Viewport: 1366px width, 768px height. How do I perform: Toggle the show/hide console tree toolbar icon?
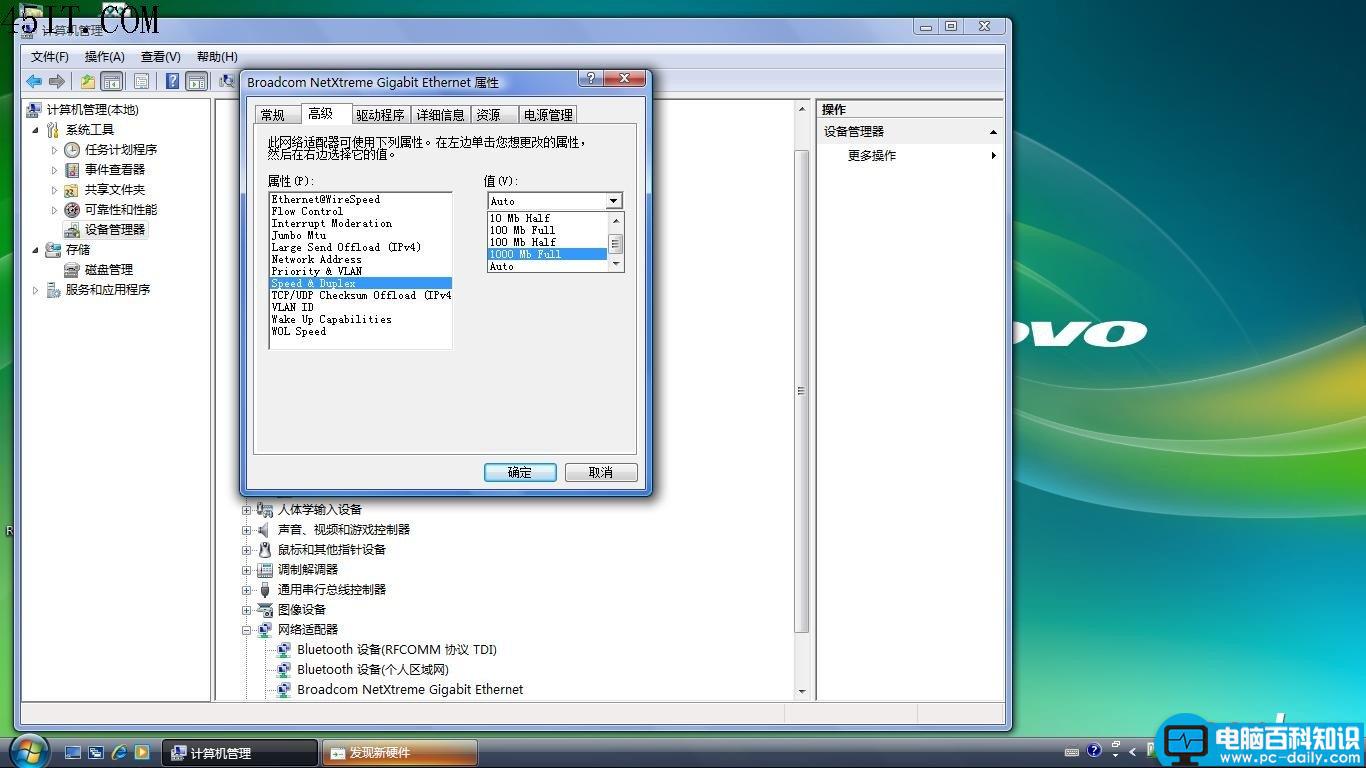tap(112, 81)
